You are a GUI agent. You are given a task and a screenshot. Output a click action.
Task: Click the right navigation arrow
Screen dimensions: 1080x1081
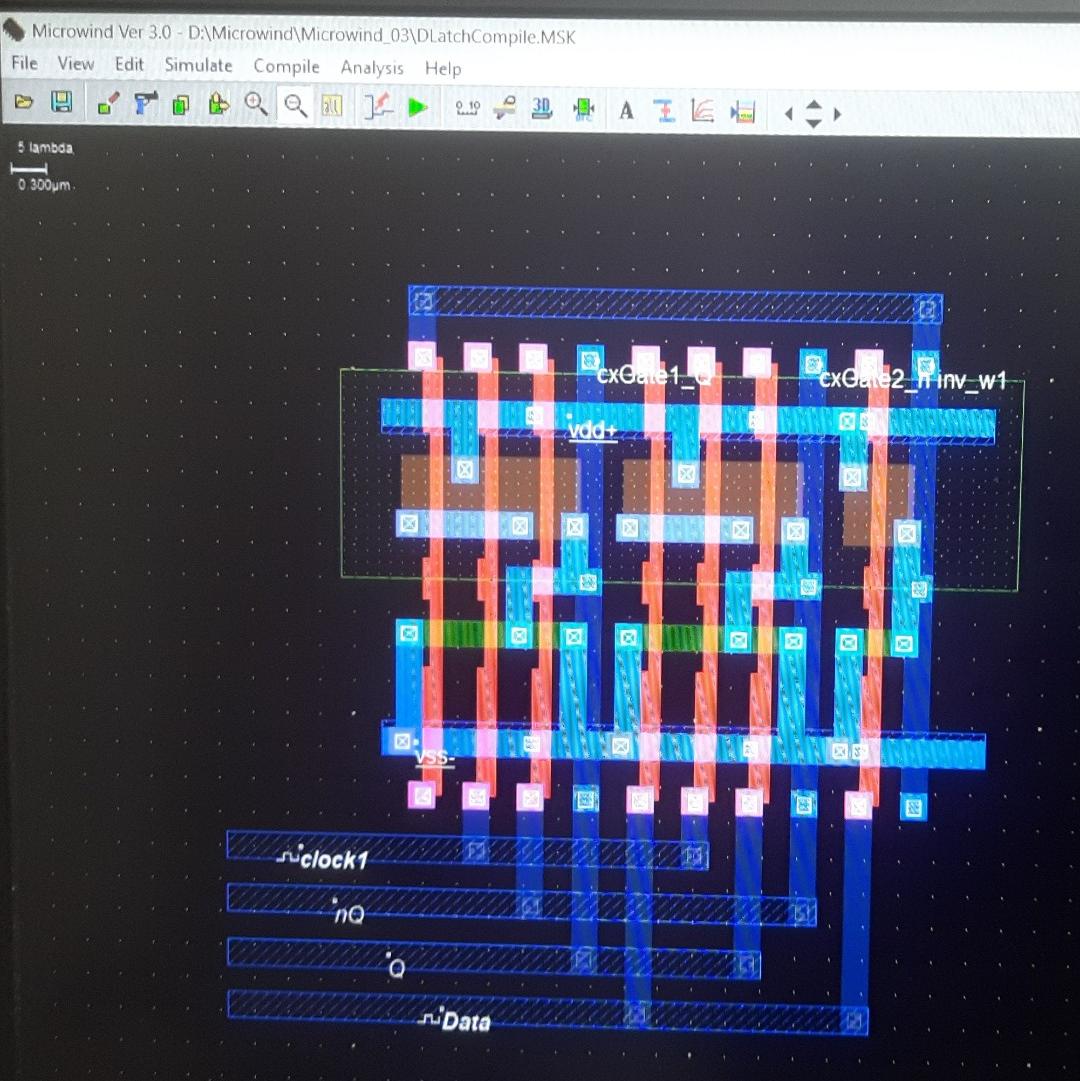(x=836, y=114)
